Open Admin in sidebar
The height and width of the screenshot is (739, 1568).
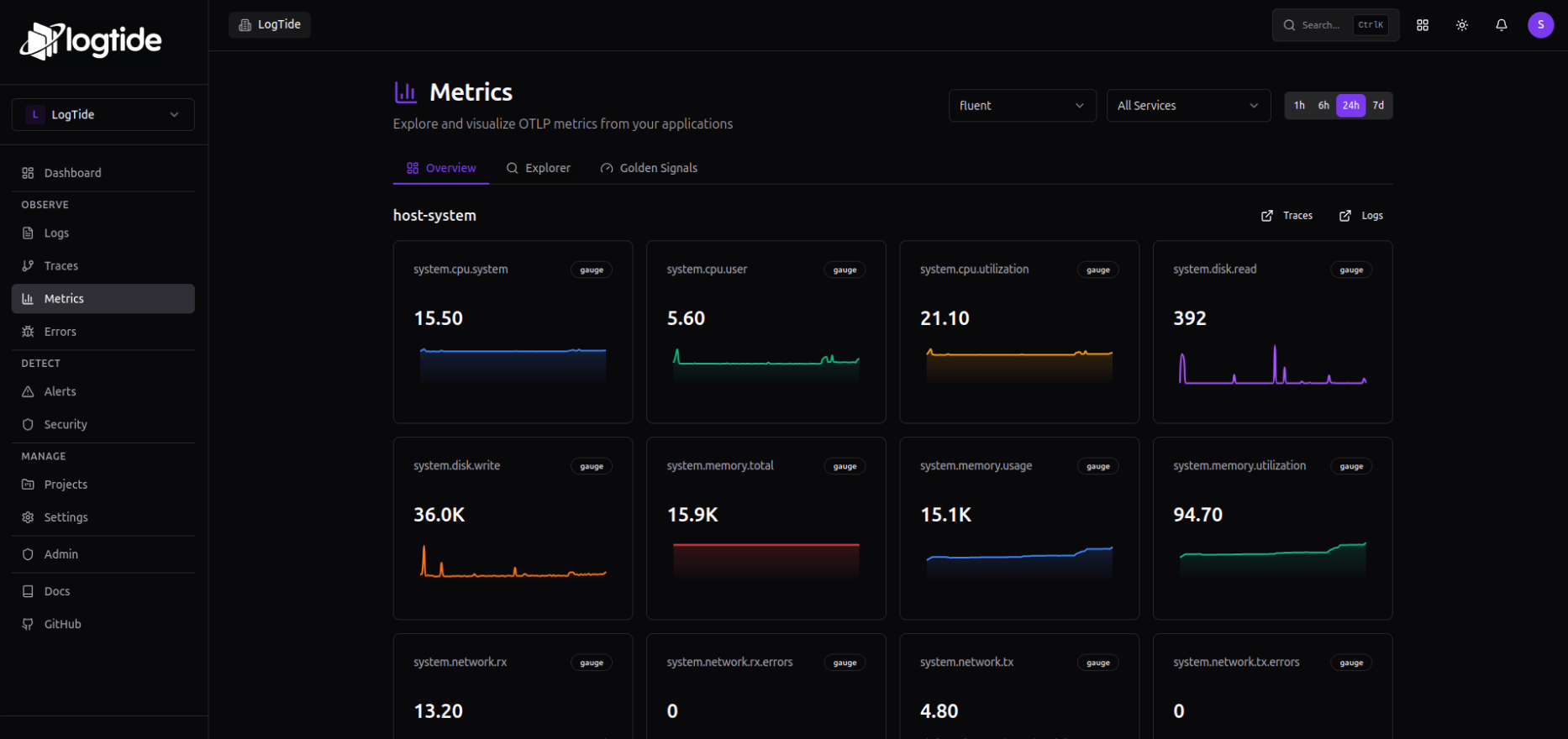[x=103, y=554]
